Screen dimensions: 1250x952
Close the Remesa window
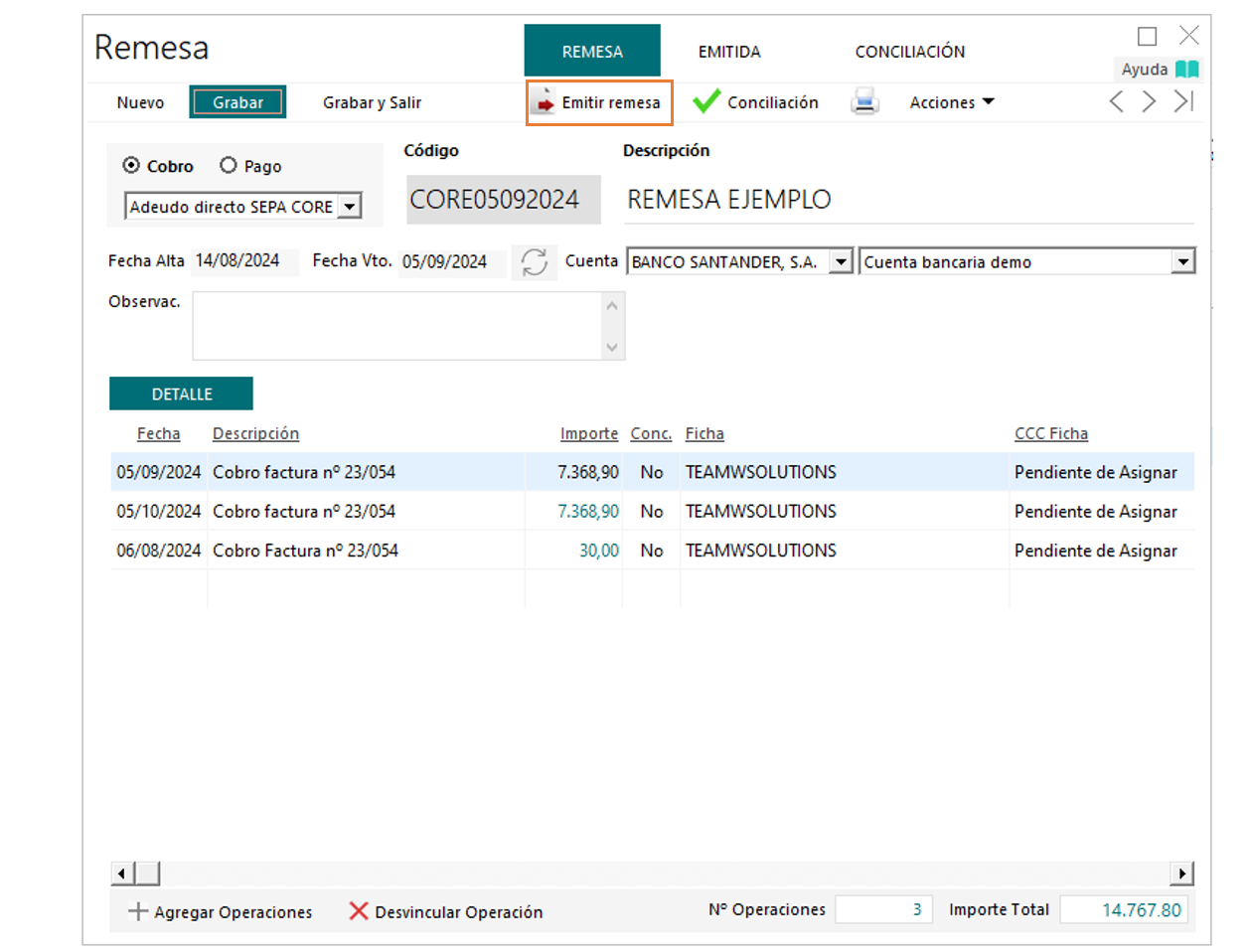(x=1188, y=36)
